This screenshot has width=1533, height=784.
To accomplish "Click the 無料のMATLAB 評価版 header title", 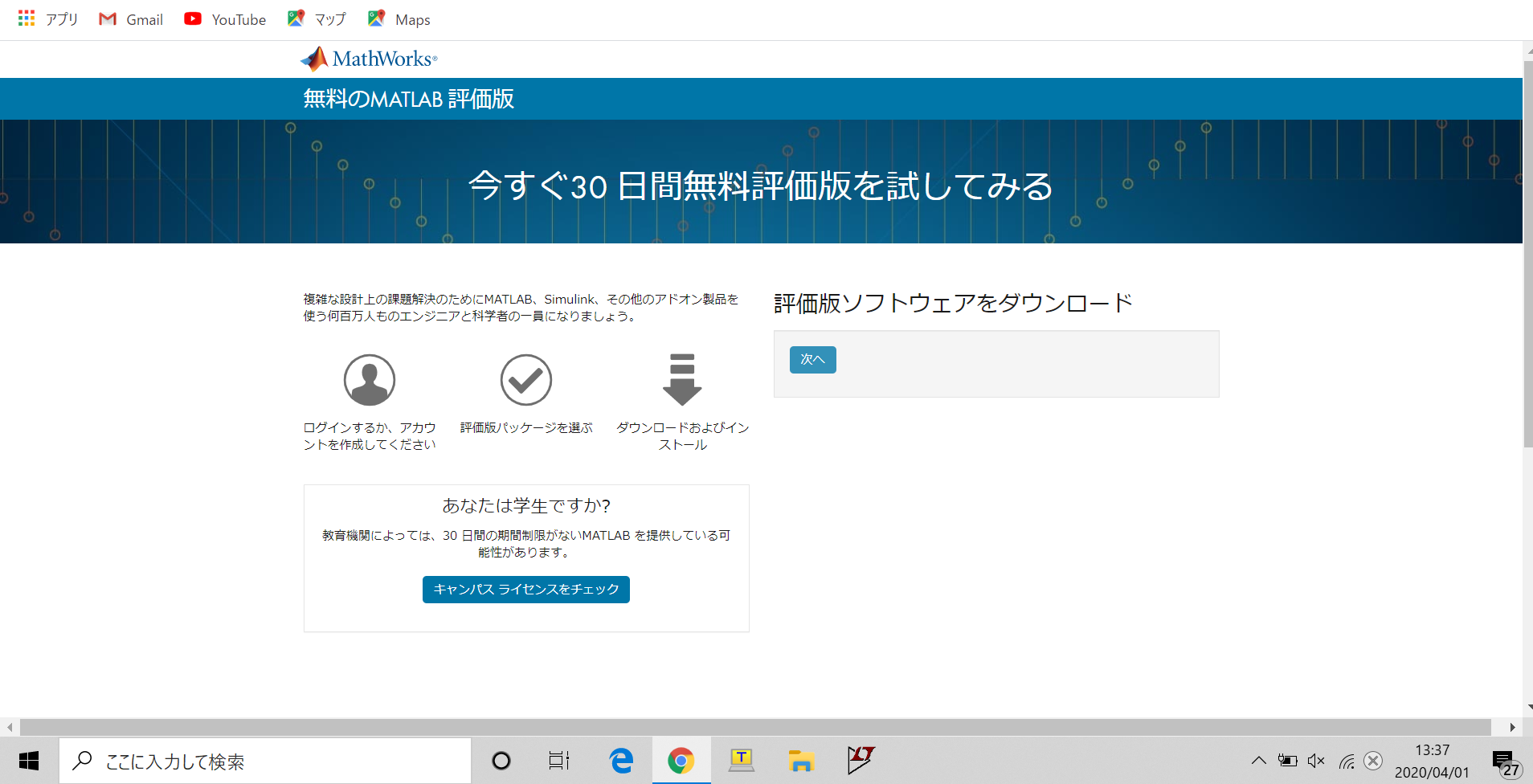I will coord(409,99).
